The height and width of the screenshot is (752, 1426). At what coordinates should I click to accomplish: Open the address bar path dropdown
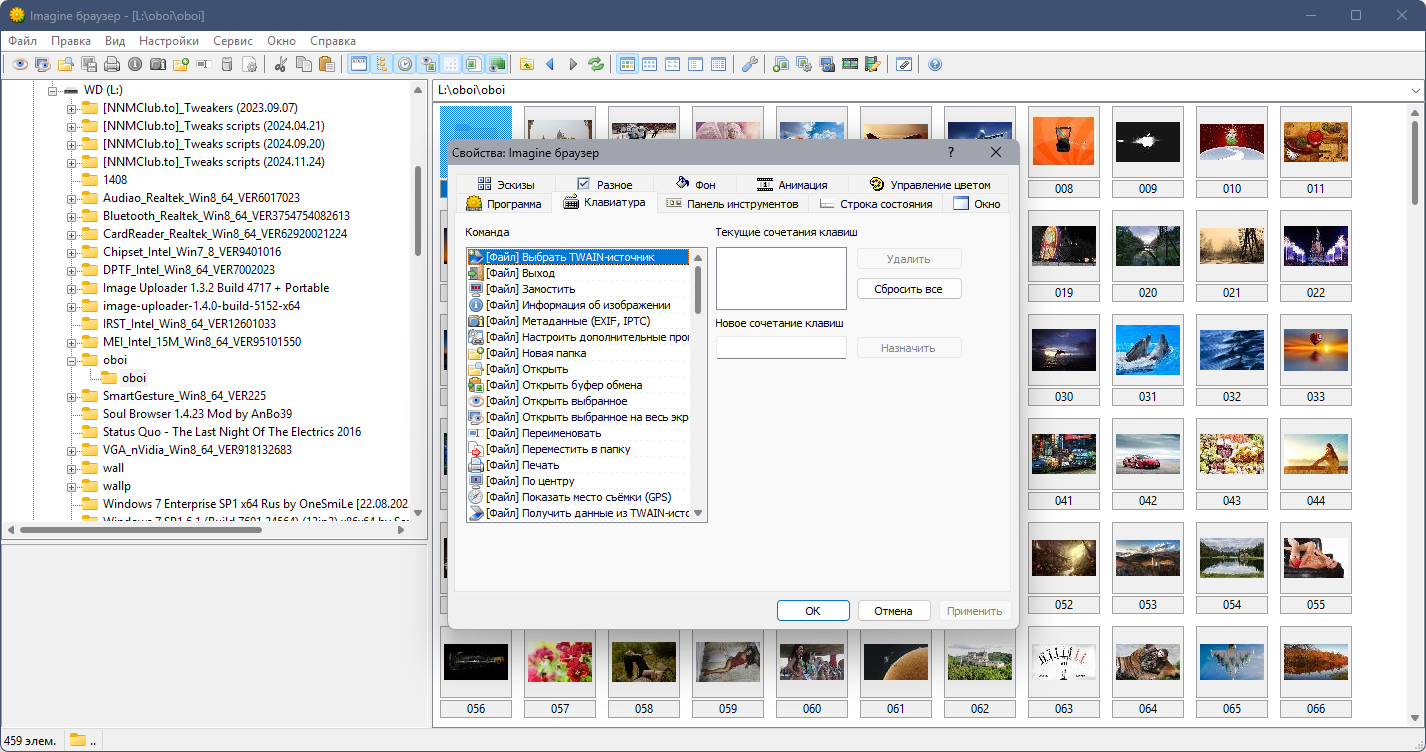(1415, 90)
